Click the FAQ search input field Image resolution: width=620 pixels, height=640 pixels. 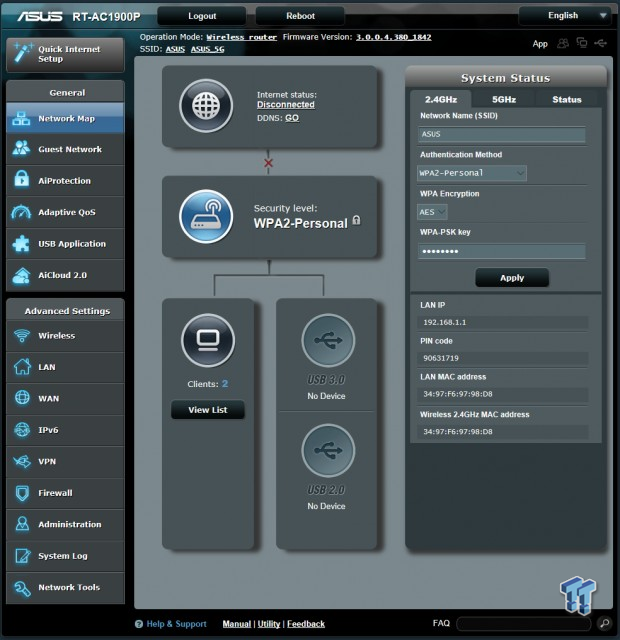pos(524,624)
